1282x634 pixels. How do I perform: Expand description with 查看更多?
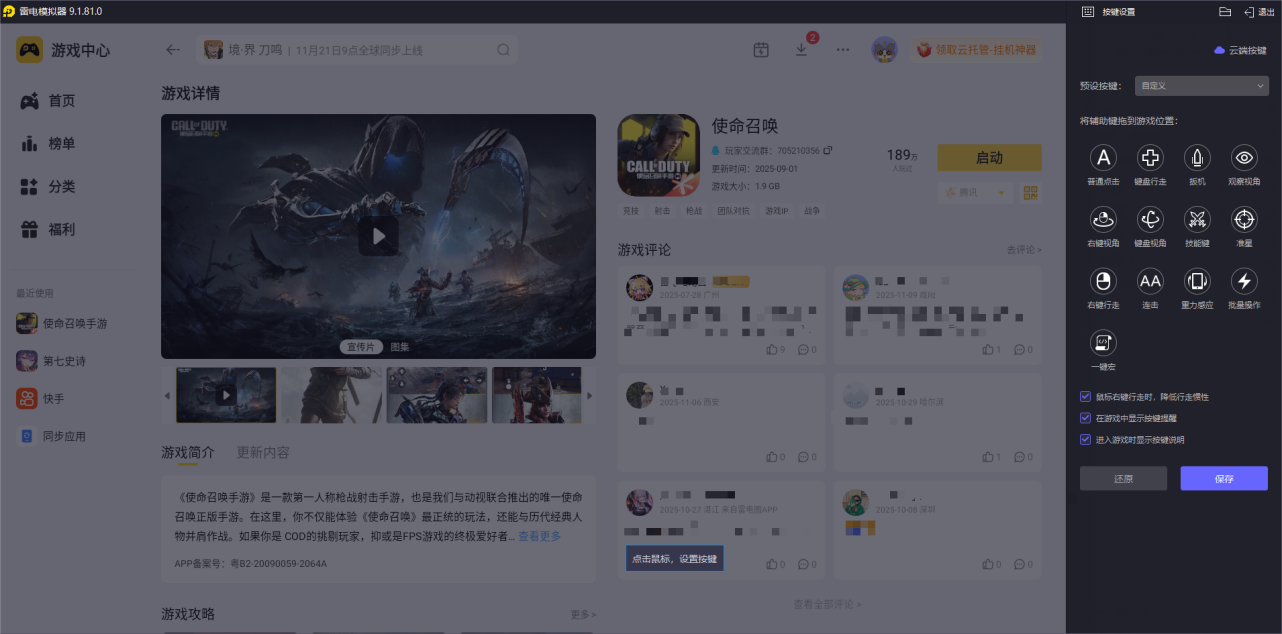click(x=539, y=536)
